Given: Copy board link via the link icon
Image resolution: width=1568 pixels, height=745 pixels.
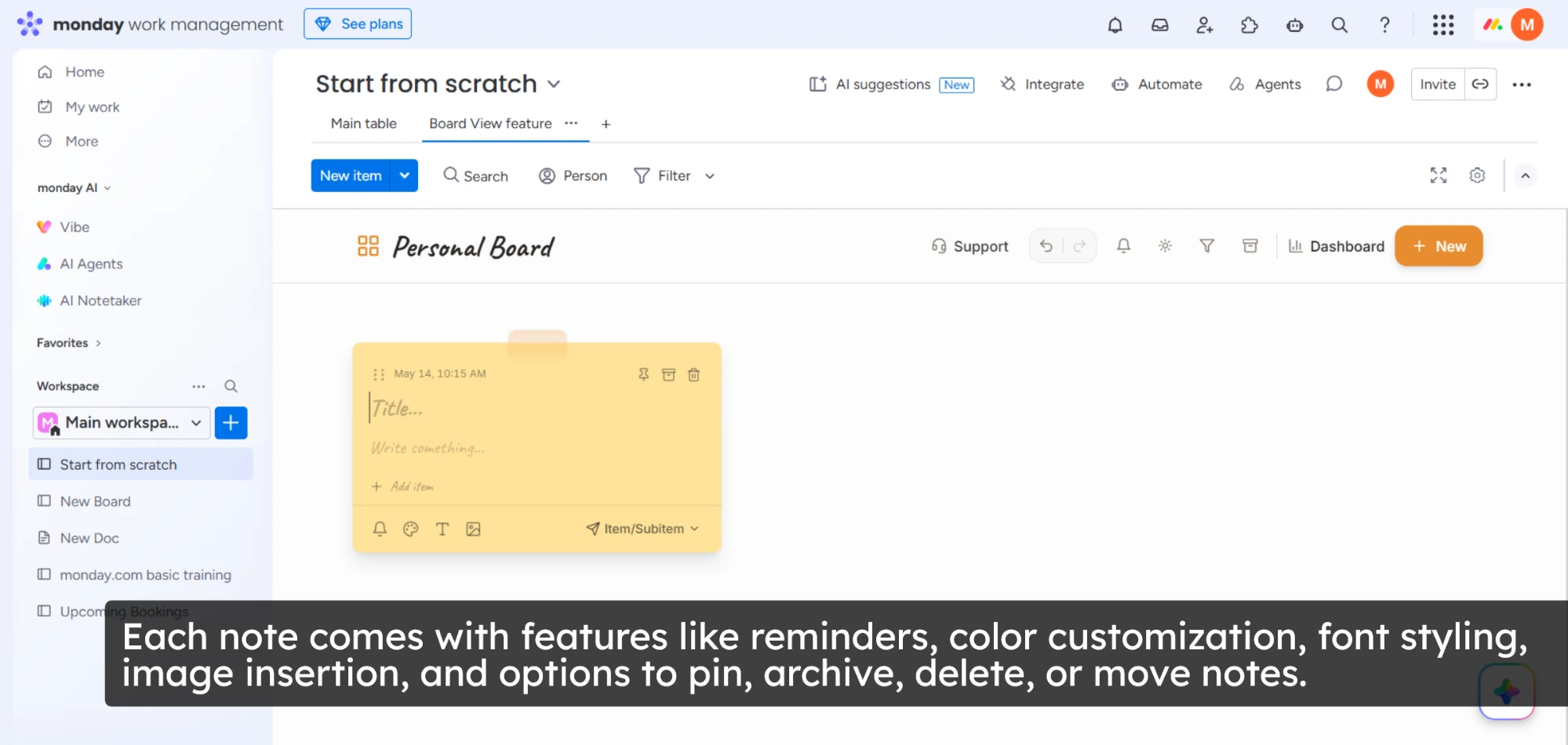Looking at the screenshot, I should pos(1480,84).
